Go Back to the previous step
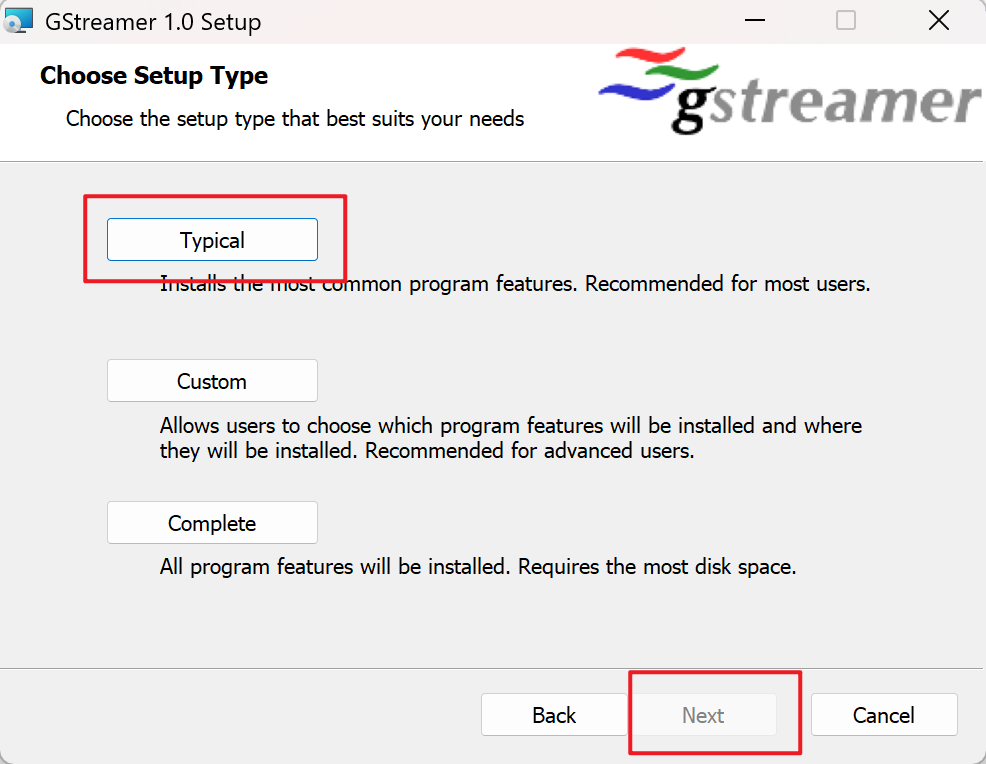This screenshot has height=764, width=986. pyautogui.click(x=553, y=715)
